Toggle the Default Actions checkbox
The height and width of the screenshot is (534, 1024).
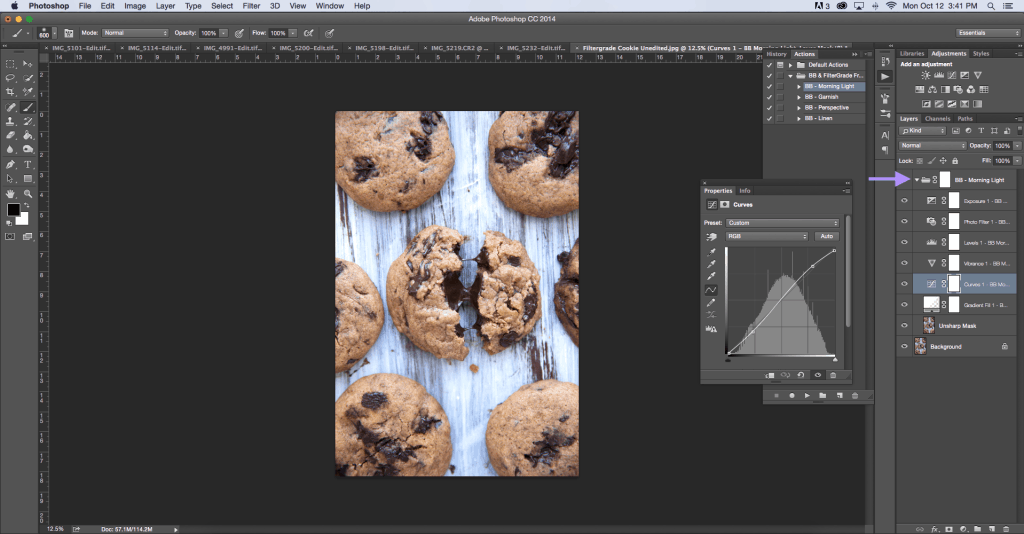point(769,65)
